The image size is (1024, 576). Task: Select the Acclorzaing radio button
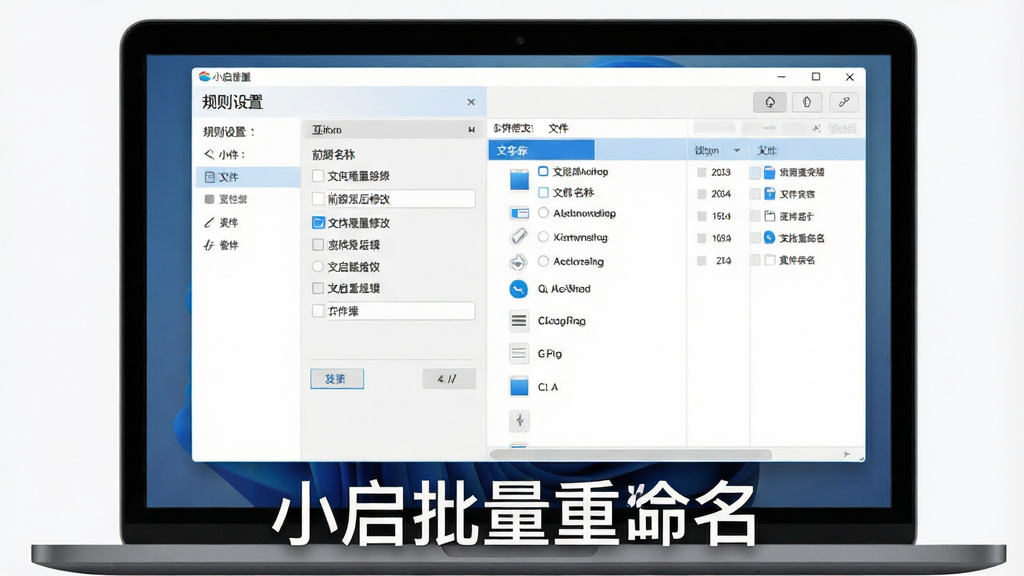coord(543,261)
